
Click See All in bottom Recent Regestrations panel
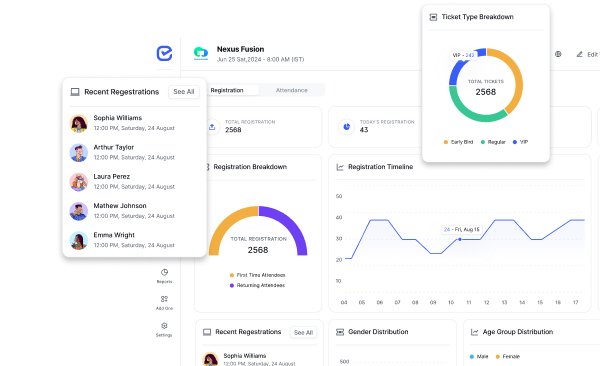[x=303, y=333]
